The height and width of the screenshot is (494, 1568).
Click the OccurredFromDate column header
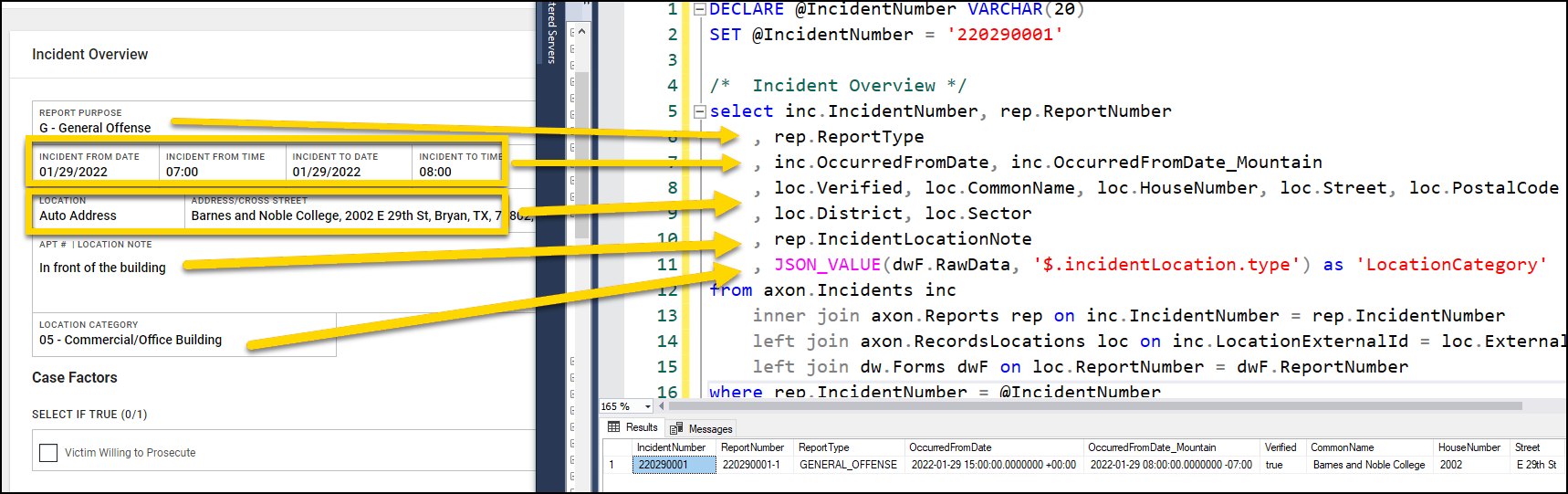click(993, 447)
